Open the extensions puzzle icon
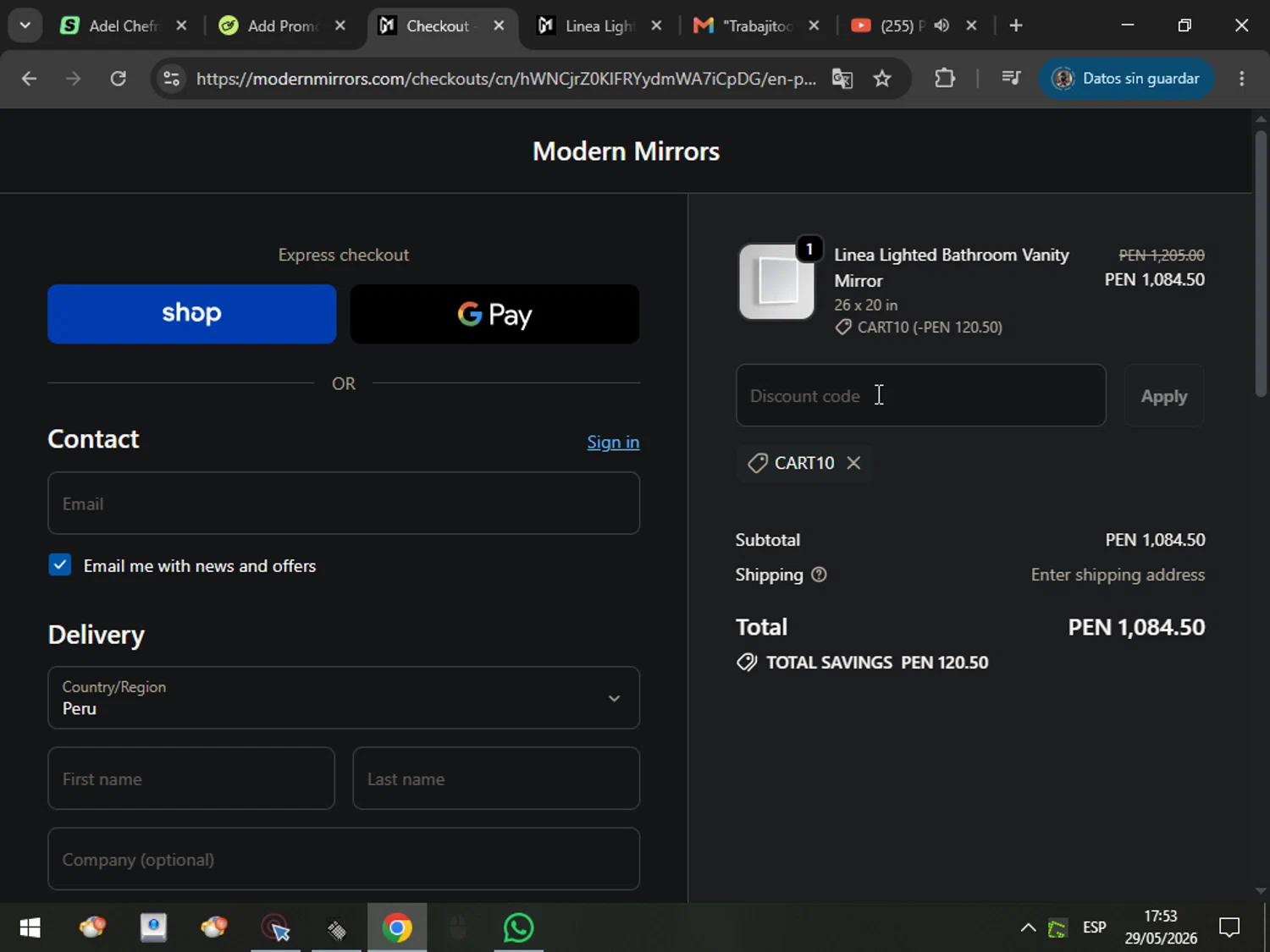 pos(945,79)
